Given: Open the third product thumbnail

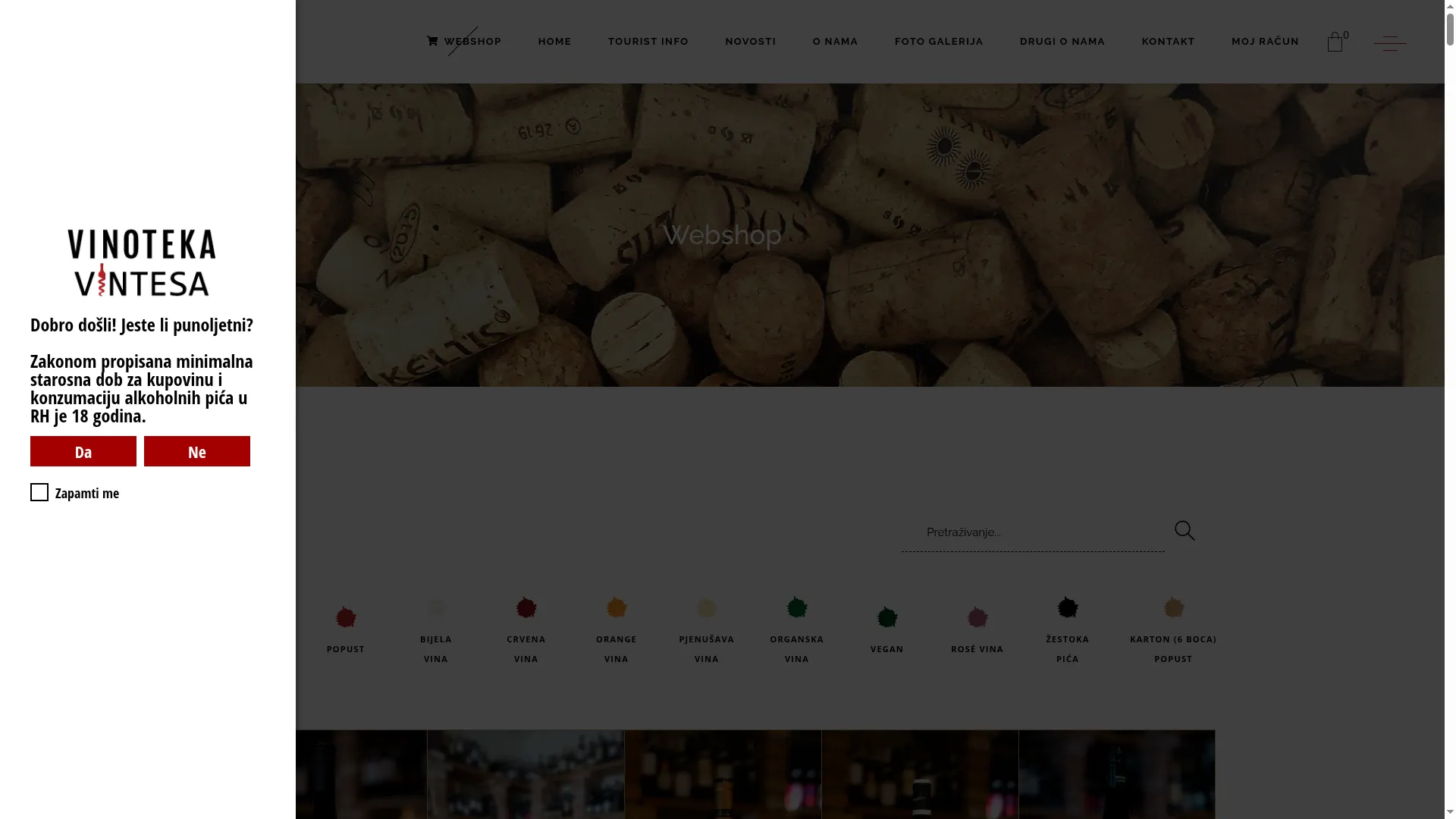Looking at the screenshot, I should [x=723, y=774].
